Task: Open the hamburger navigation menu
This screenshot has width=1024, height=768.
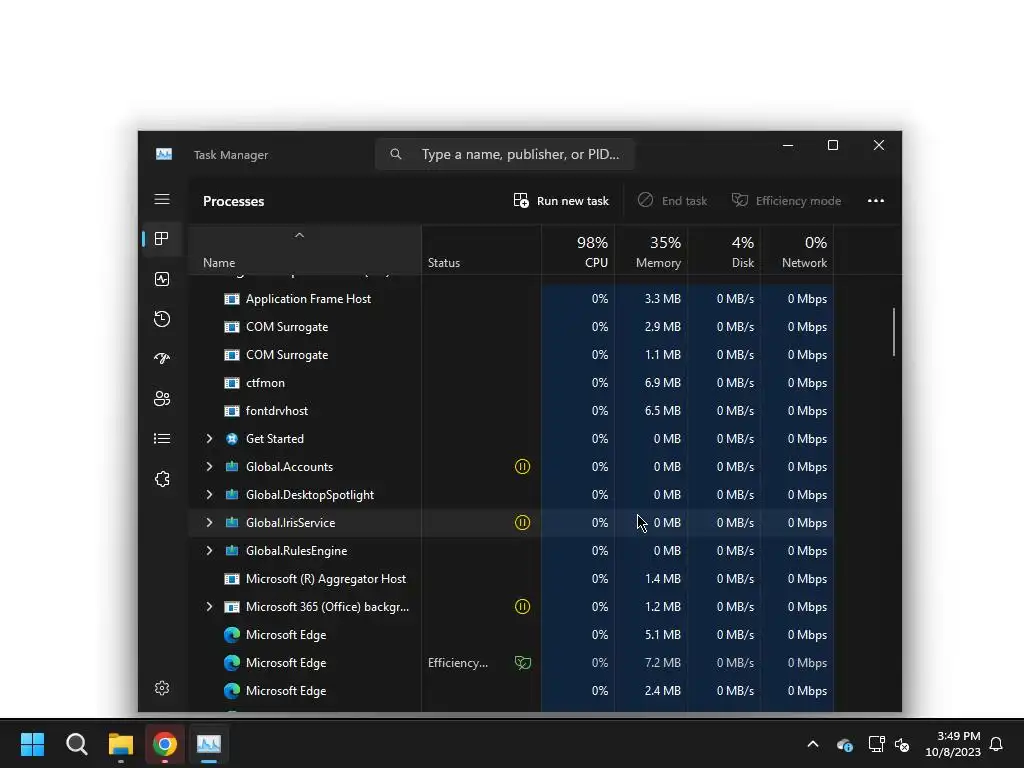Action: pyautogui.click(x=162, y=199)
